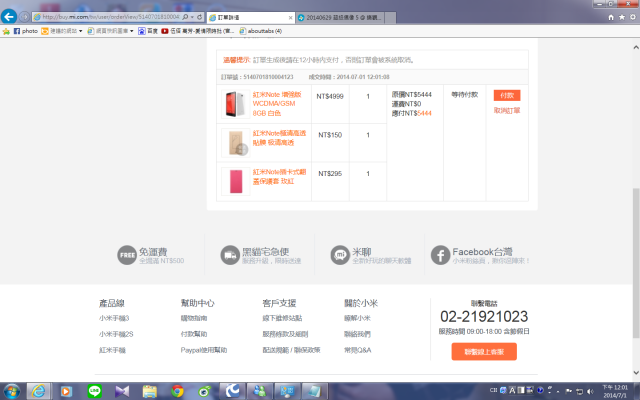The height and width of the screenshot is (400, 640).
Task: Open the Redmi Note screen protector link
Action: tap(279, 138)
